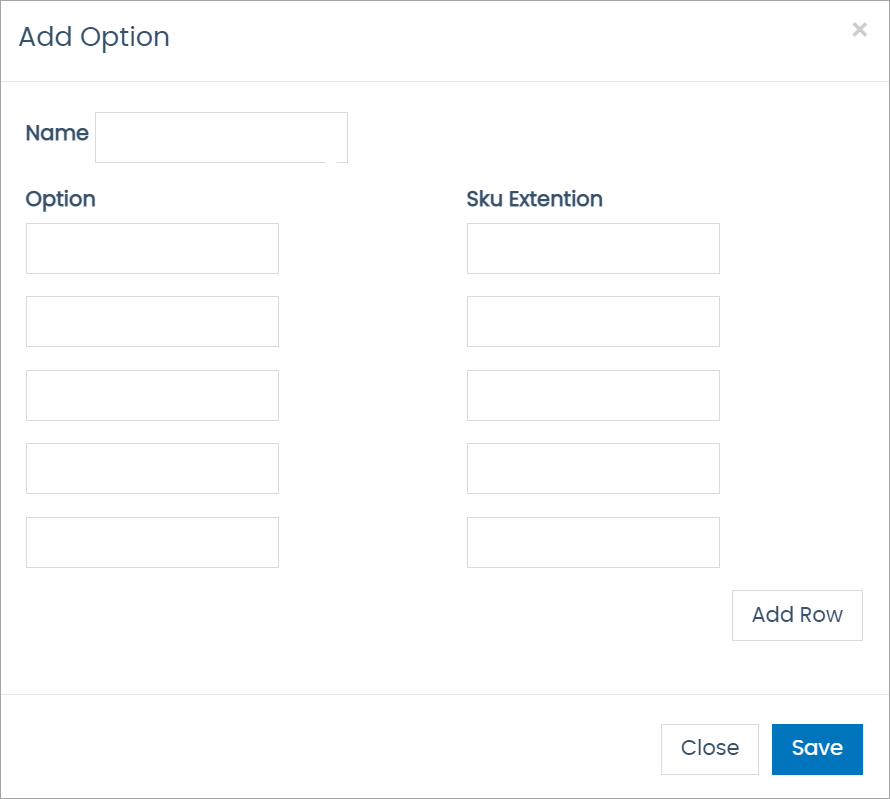The image size is (890, 799).
Task: Click the first Option input box
Action: coord(152,248)
